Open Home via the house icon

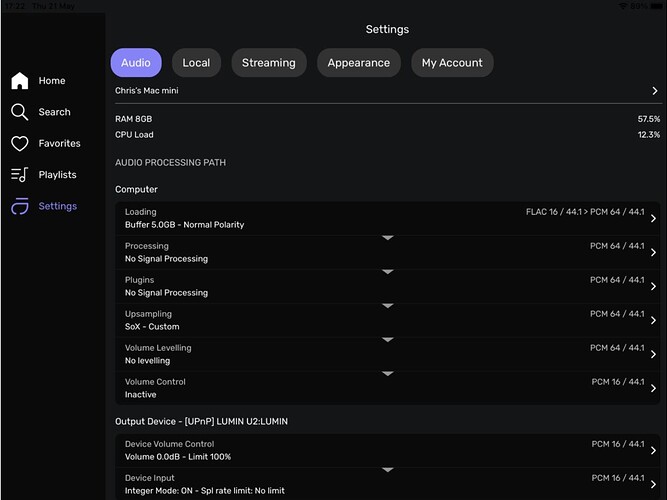pyautogui.click(x=20, y=80)
